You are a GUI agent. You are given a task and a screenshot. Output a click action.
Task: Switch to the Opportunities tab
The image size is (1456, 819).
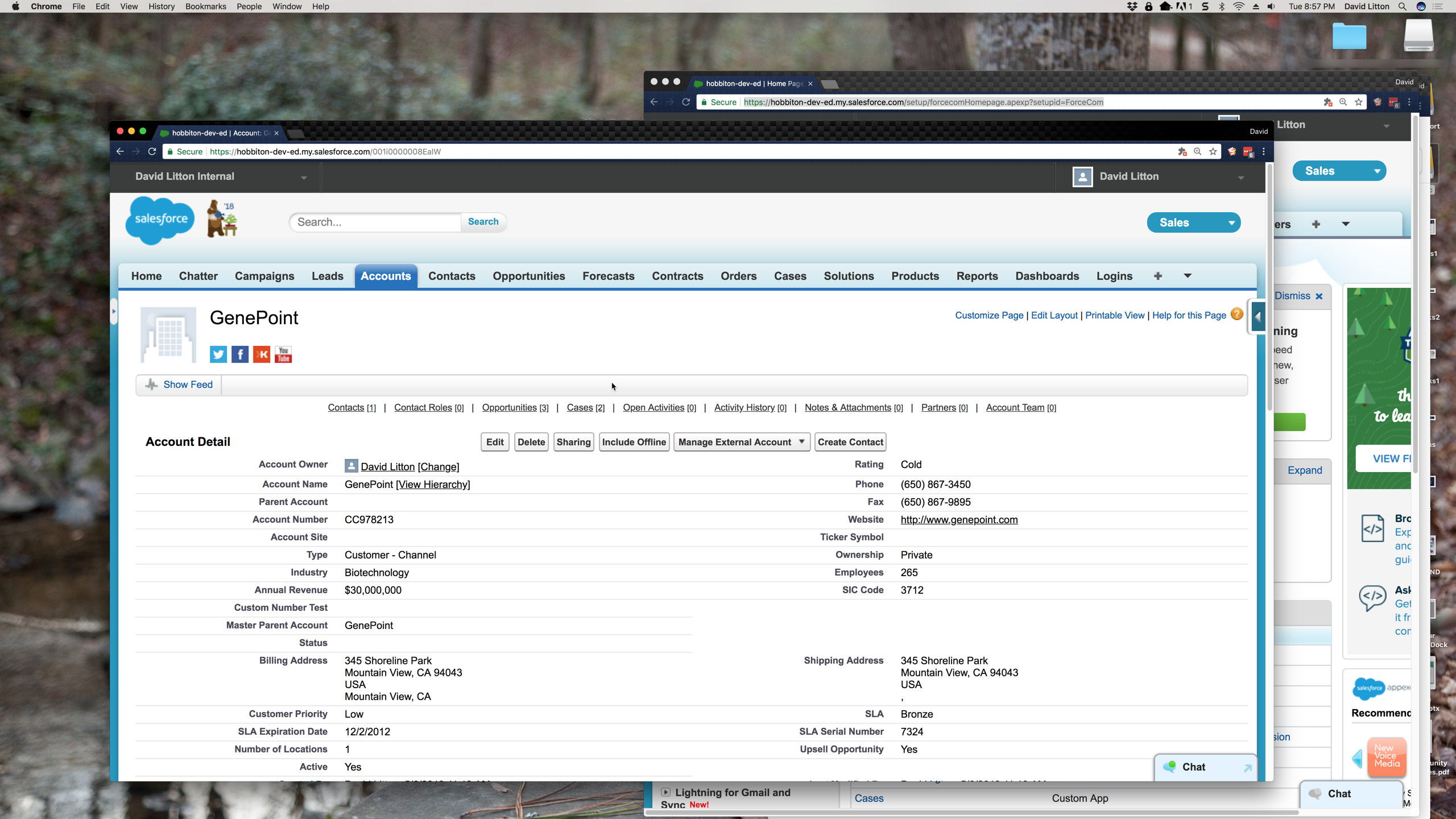click(x=528, y=276)
